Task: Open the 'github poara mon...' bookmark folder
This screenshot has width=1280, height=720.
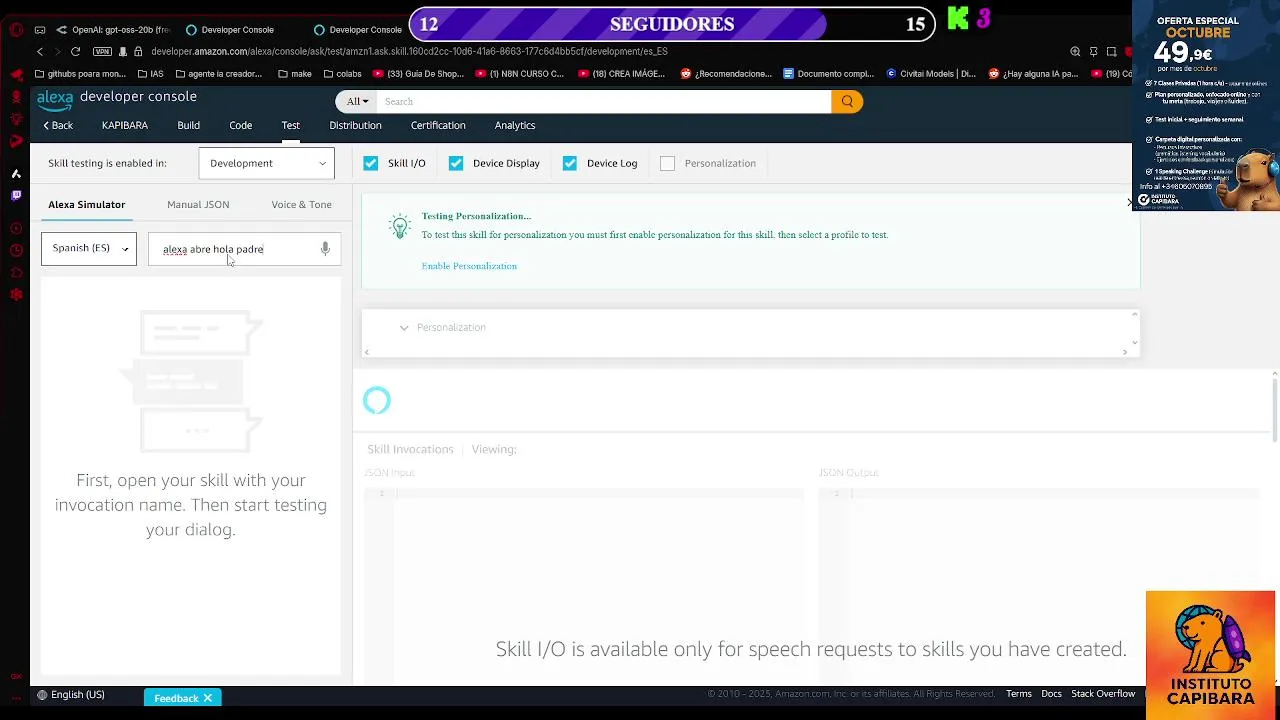Action: coord(80,73)
